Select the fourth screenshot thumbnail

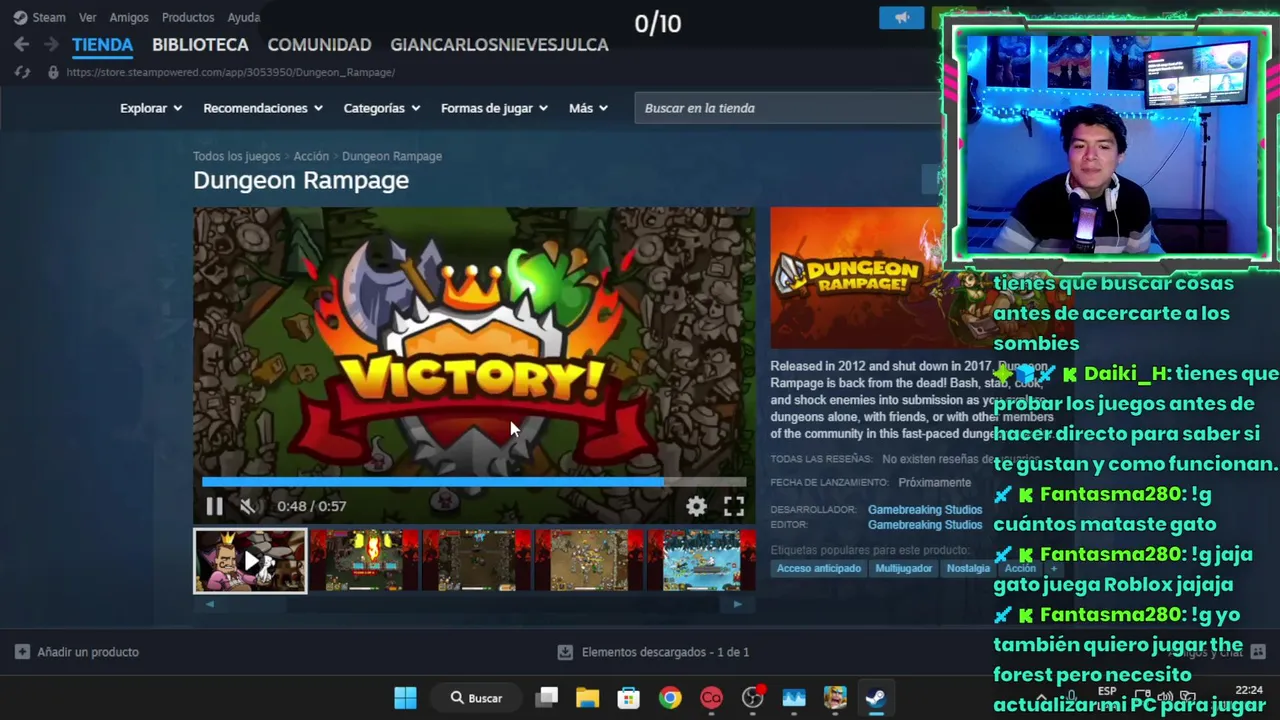[590, 561]
